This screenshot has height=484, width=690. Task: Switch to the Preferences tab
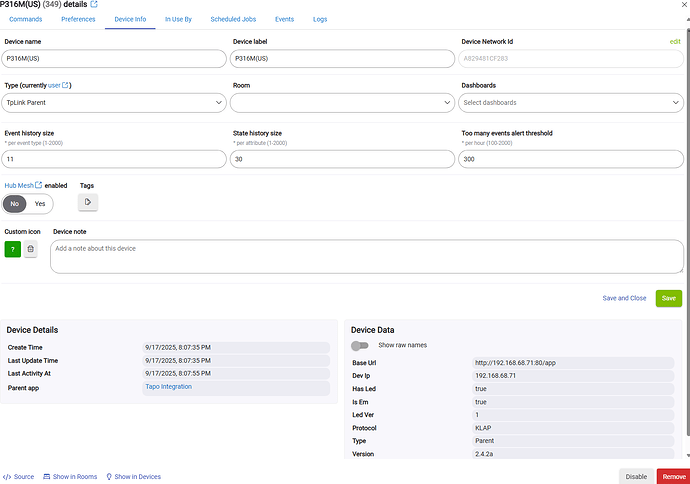point(78,19)
